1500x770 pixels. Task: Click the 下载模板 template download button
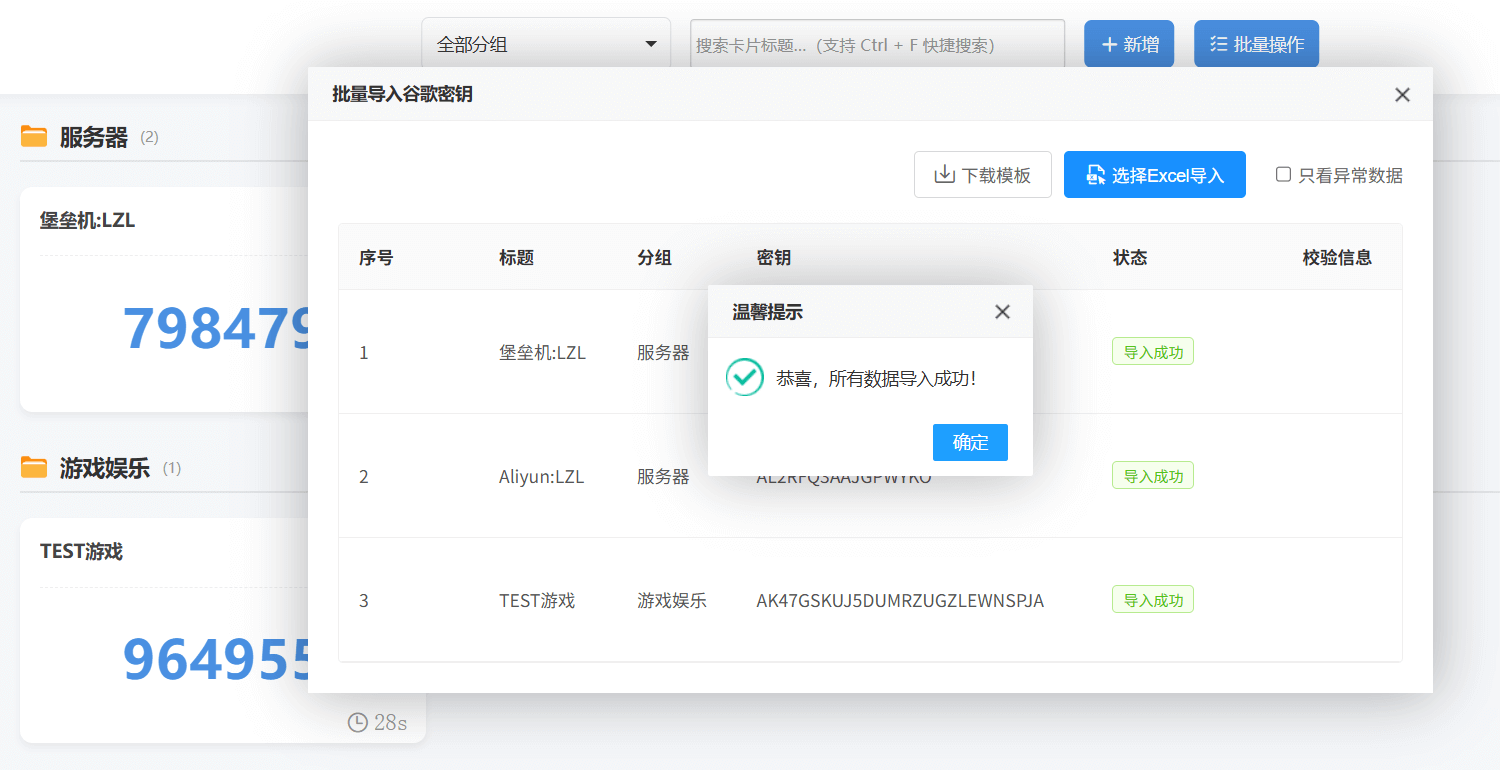click(983, 174)
